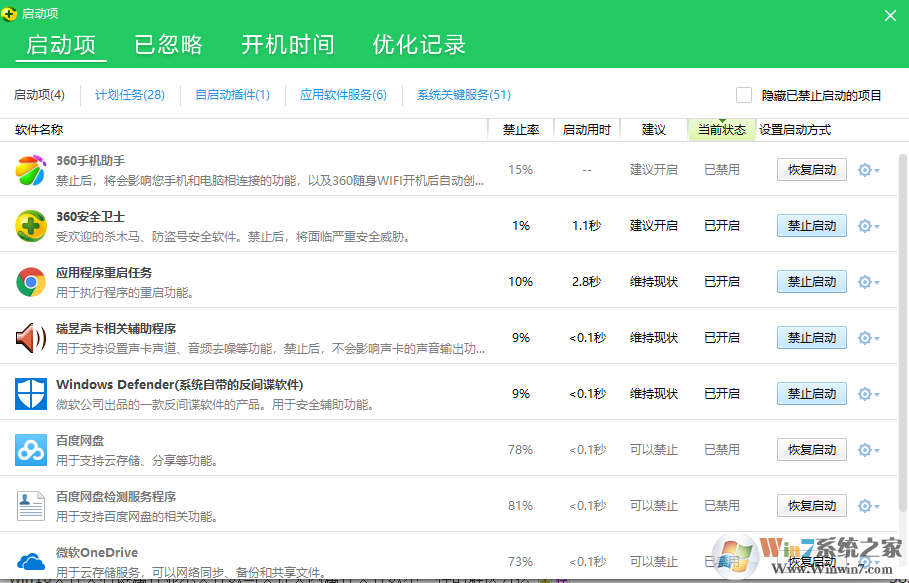Click the 微软OneDrive cloud icon
The width and height of the screenshot is (909, 583).
coord(31,561)
